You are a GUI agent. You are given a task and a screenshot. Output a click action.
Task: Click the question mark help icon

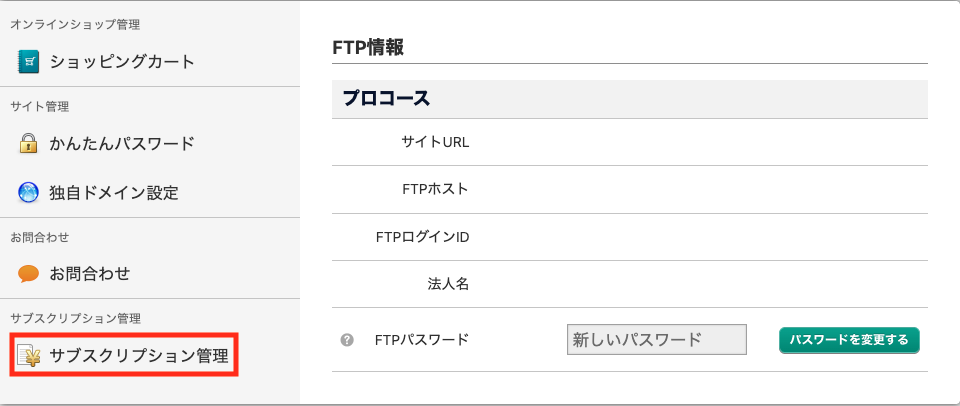coord(347,340)
